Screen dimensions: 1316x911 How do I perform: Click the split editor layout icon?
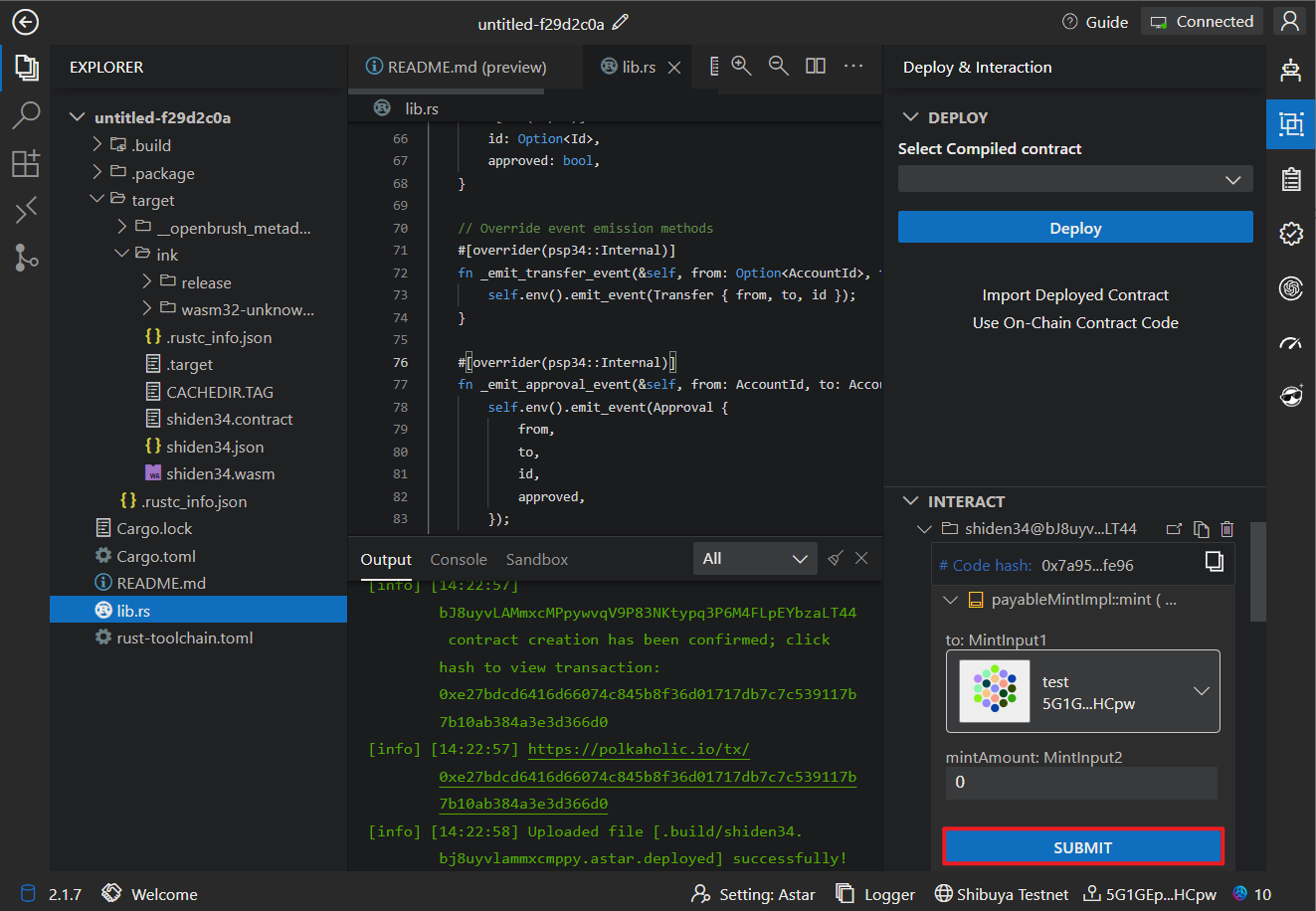coord(816,66)
